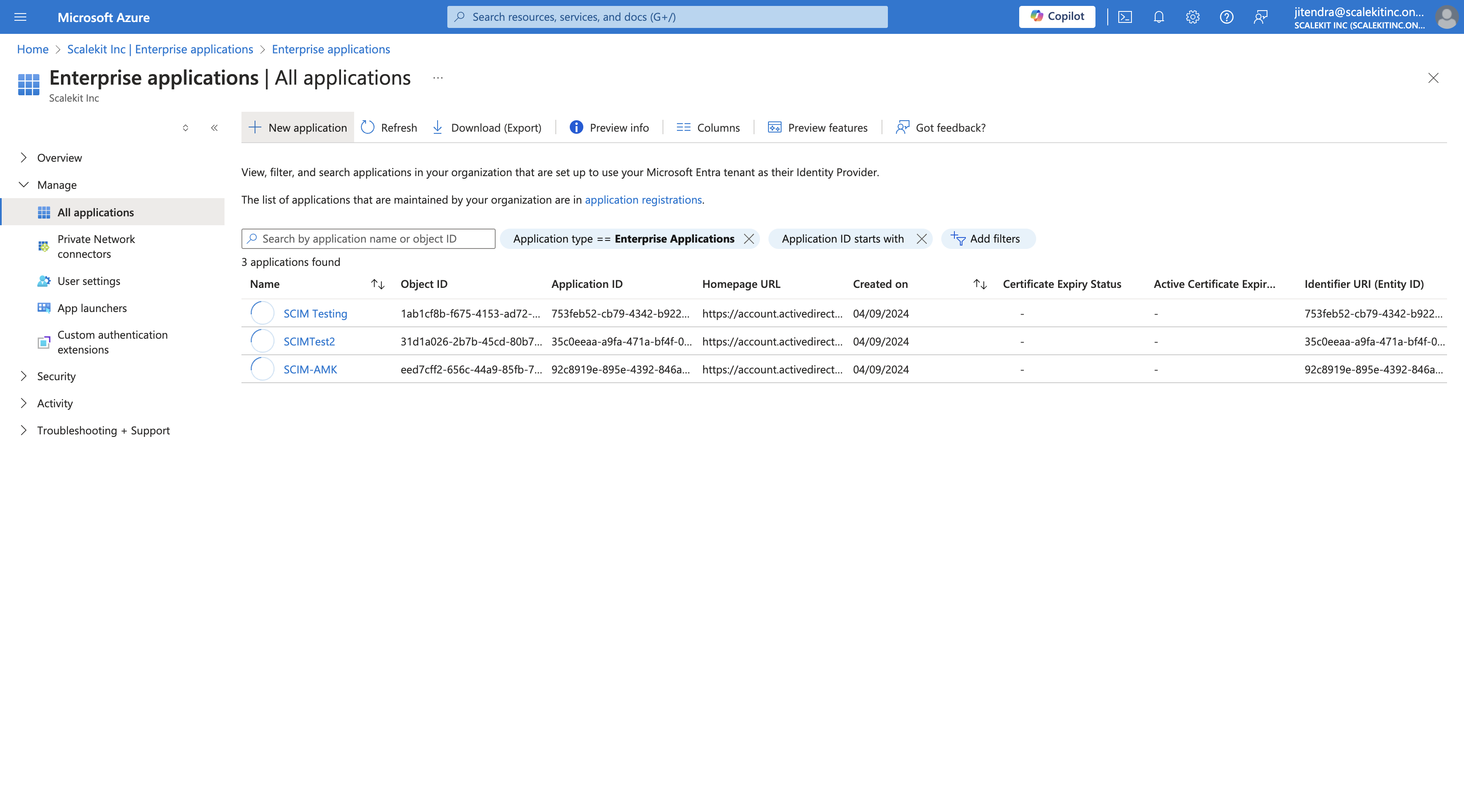Close the Enterprise applications blade

coord(1433,78)
